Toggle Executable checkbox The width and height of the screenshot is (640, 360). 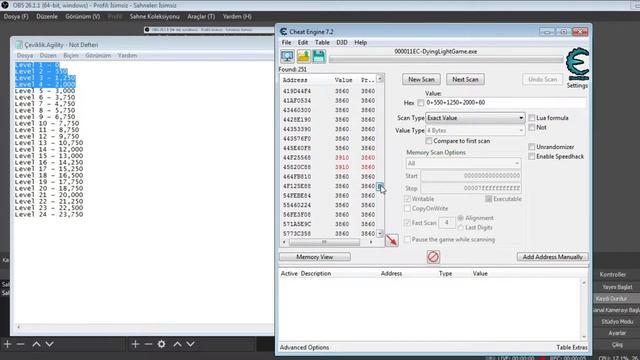click(x=489, y=199)
